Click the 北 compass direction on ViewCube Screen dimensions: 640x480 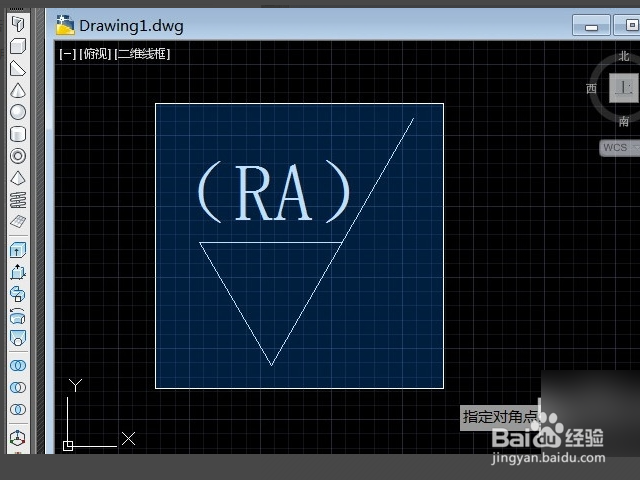(623, 56)
